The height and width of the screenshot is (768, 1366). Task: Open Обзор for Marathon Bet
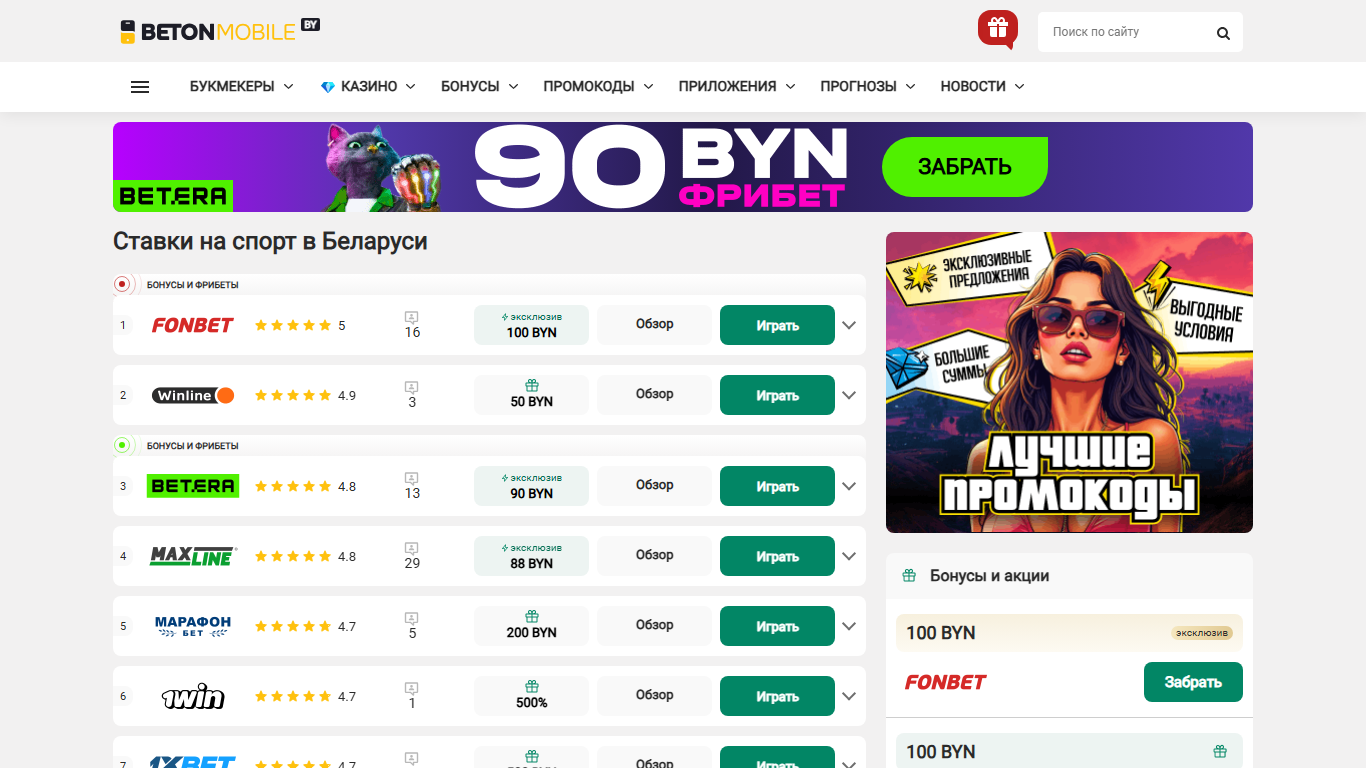point(654,626)
